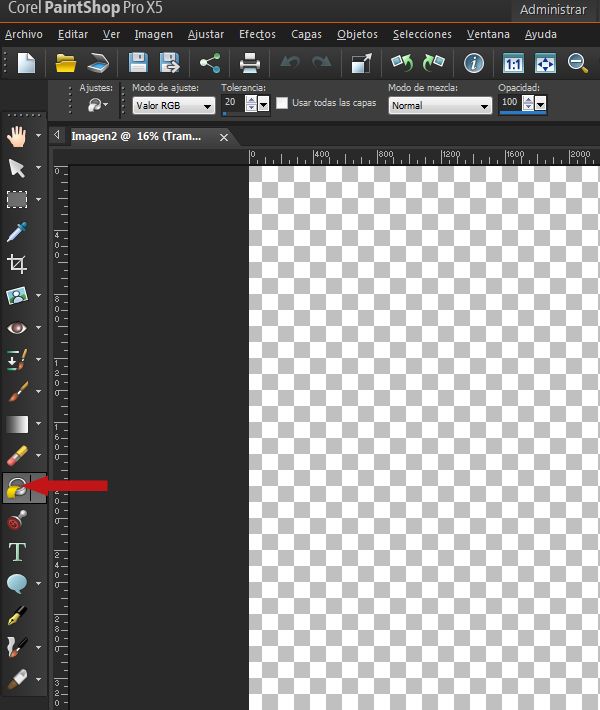Screen dimensions: 600x710
Task: Open the Capas menu
Action: coord(306,34)
